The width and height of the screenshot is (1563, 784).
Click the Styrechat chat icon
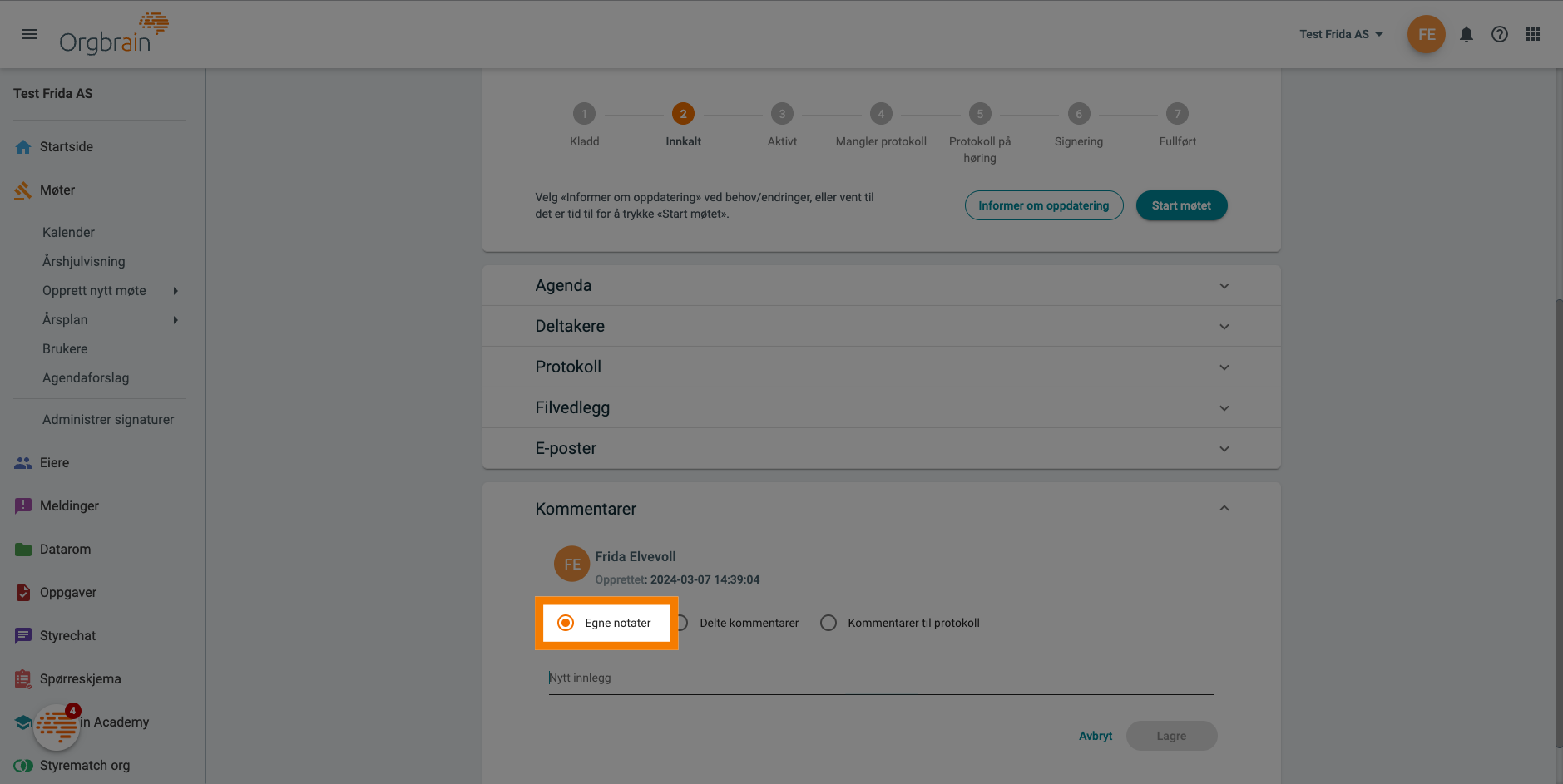23,636
